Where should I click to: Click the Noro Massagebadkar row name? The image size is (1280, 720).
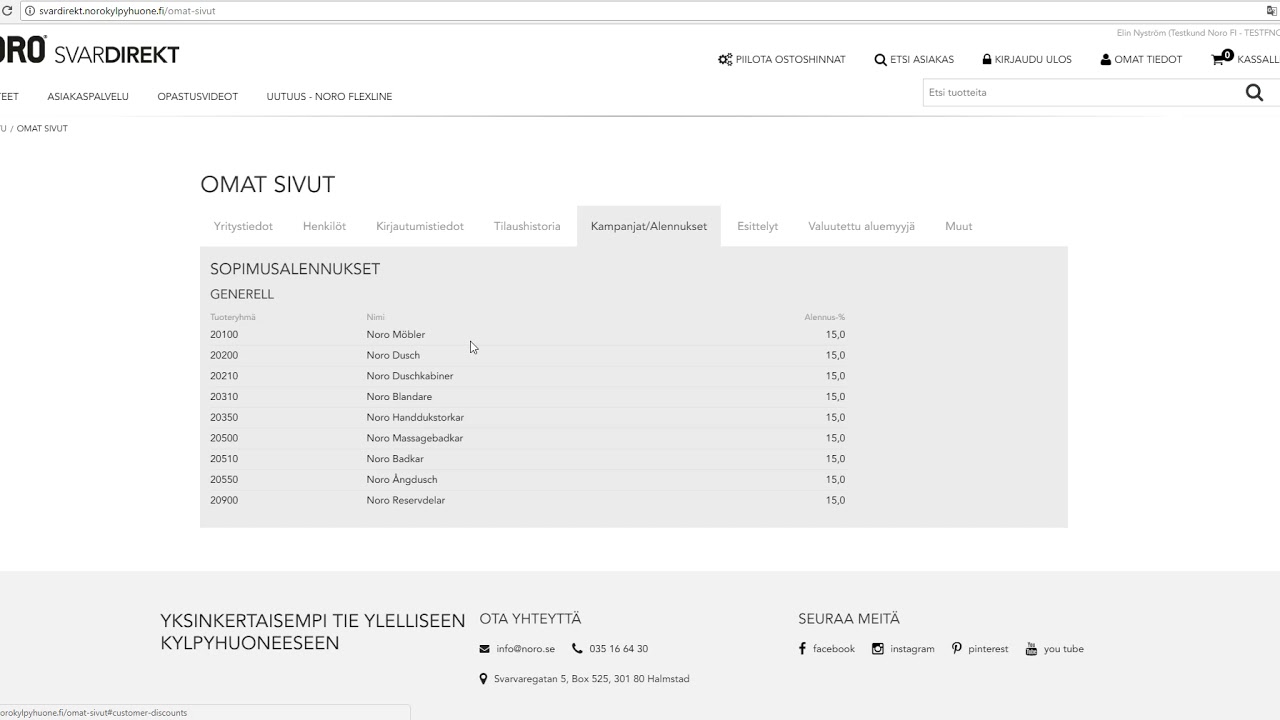click(x=415, y=438)
